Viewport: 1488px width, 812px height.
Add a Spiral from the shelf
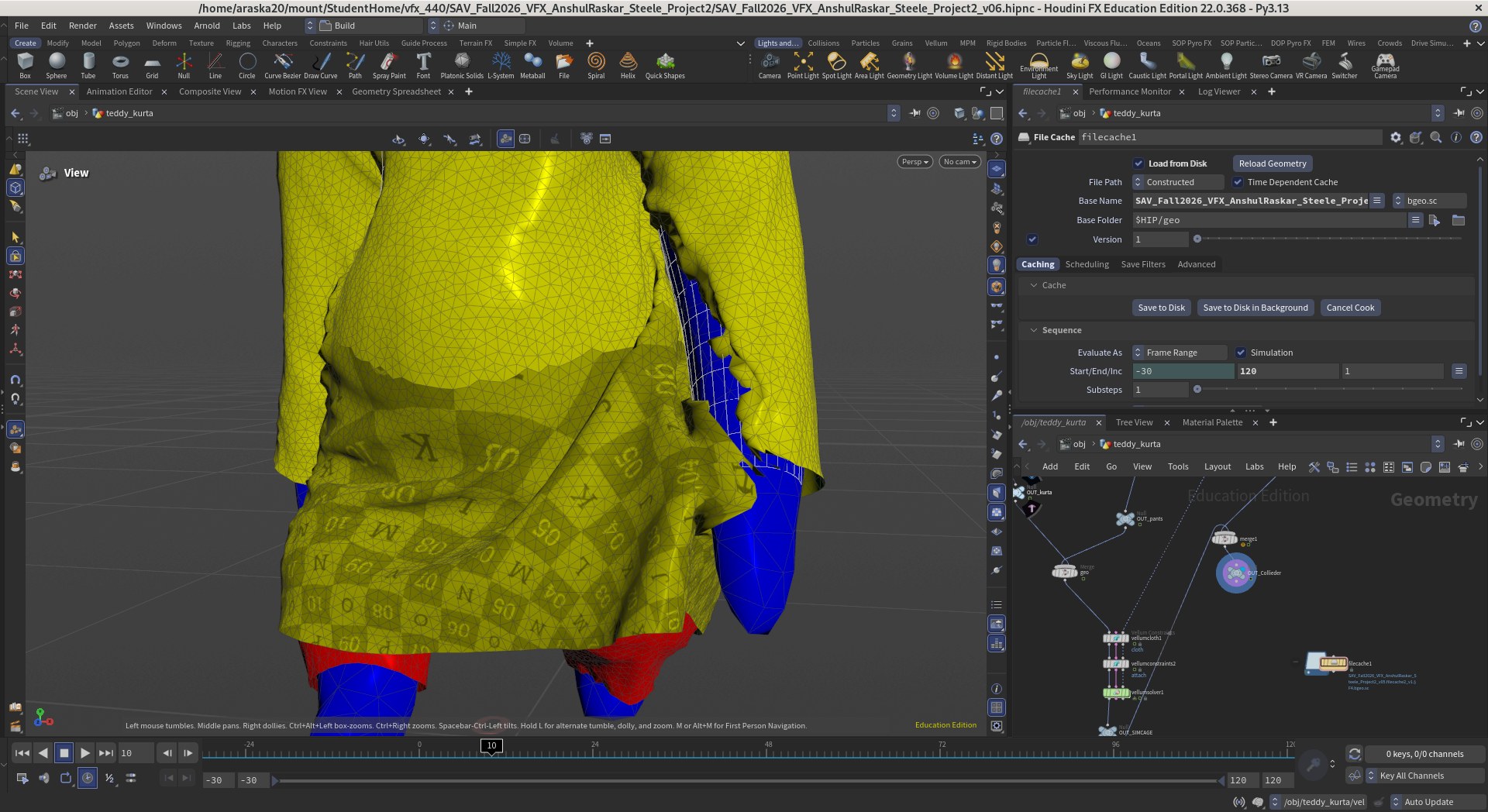(596, 65)
